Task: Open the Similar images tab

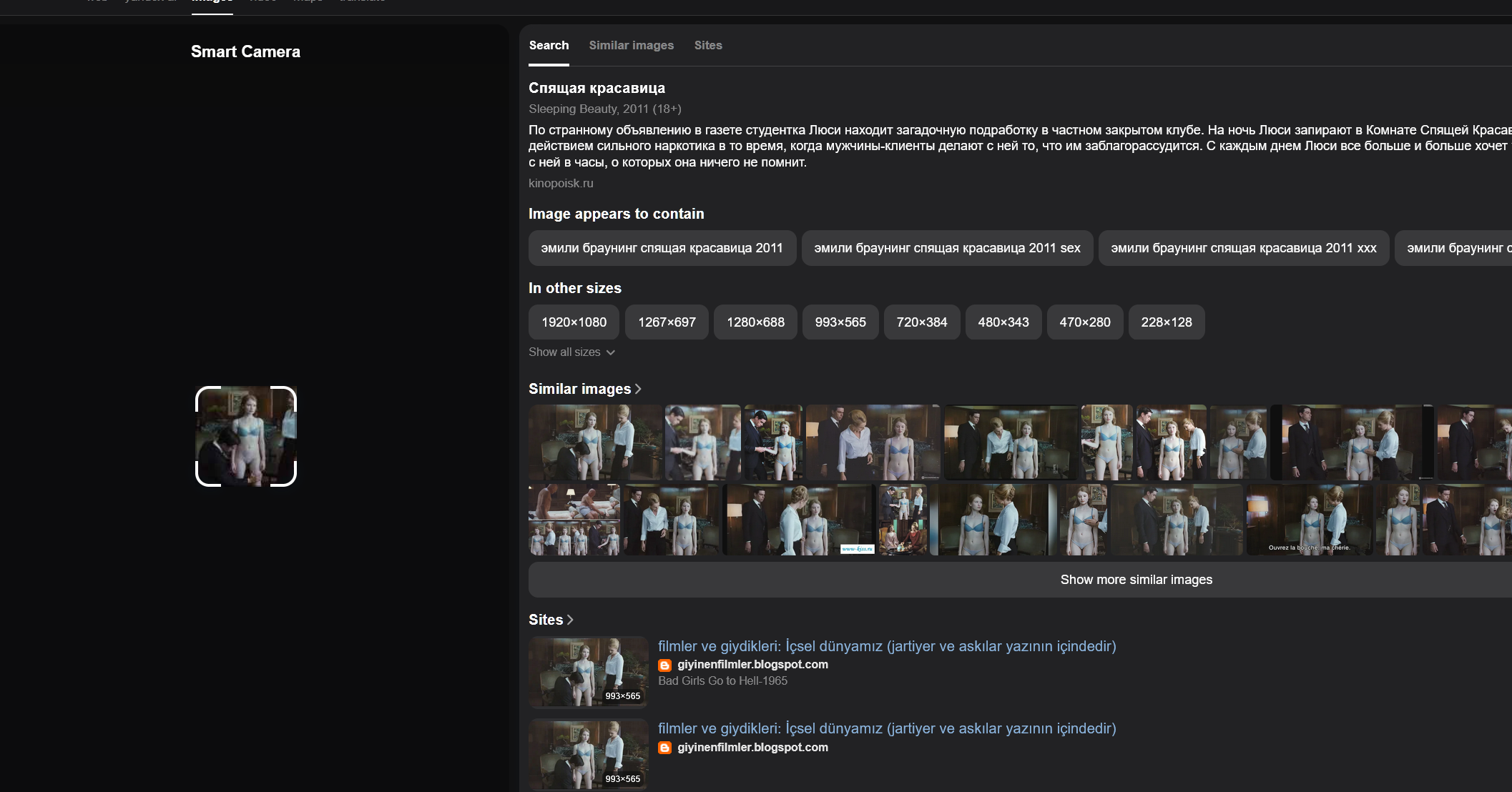Action: click(631, 45)
